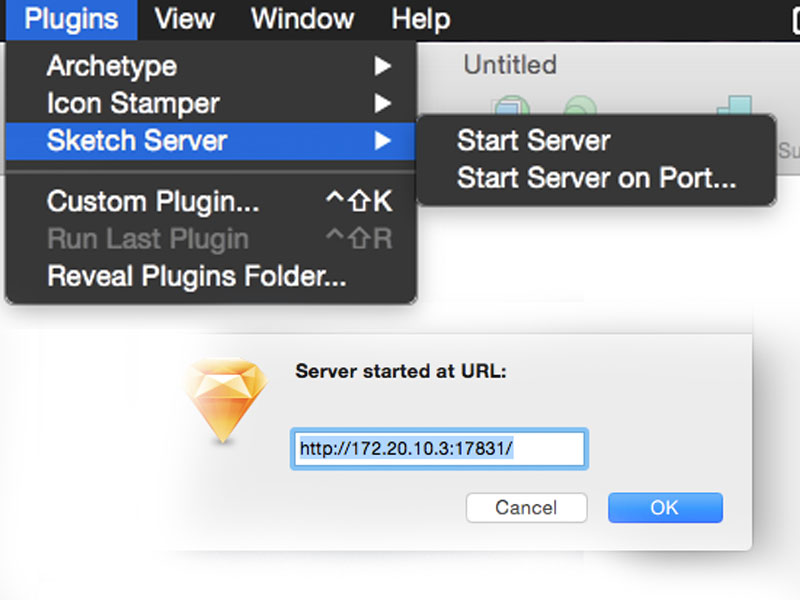The width and height of the screenshot is (800, 600).
Task: Open the Window menu
Action: point(303,19)
